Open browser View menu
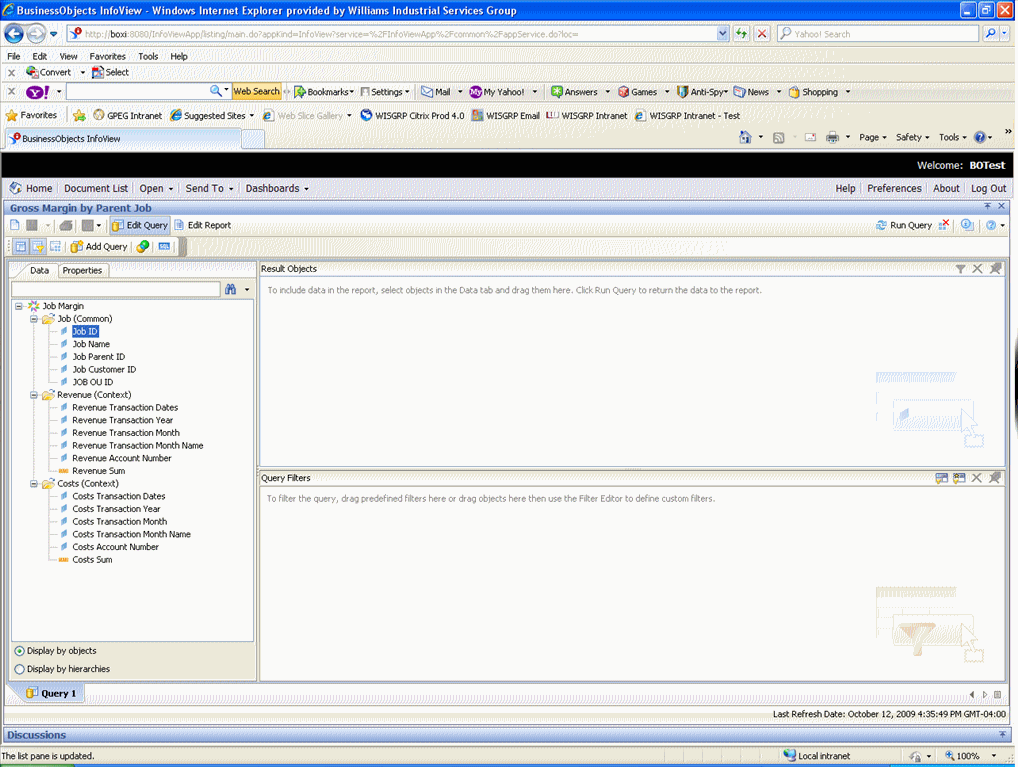The width and height of the screenshot is (1018, 767). click(x=68, y=57)
